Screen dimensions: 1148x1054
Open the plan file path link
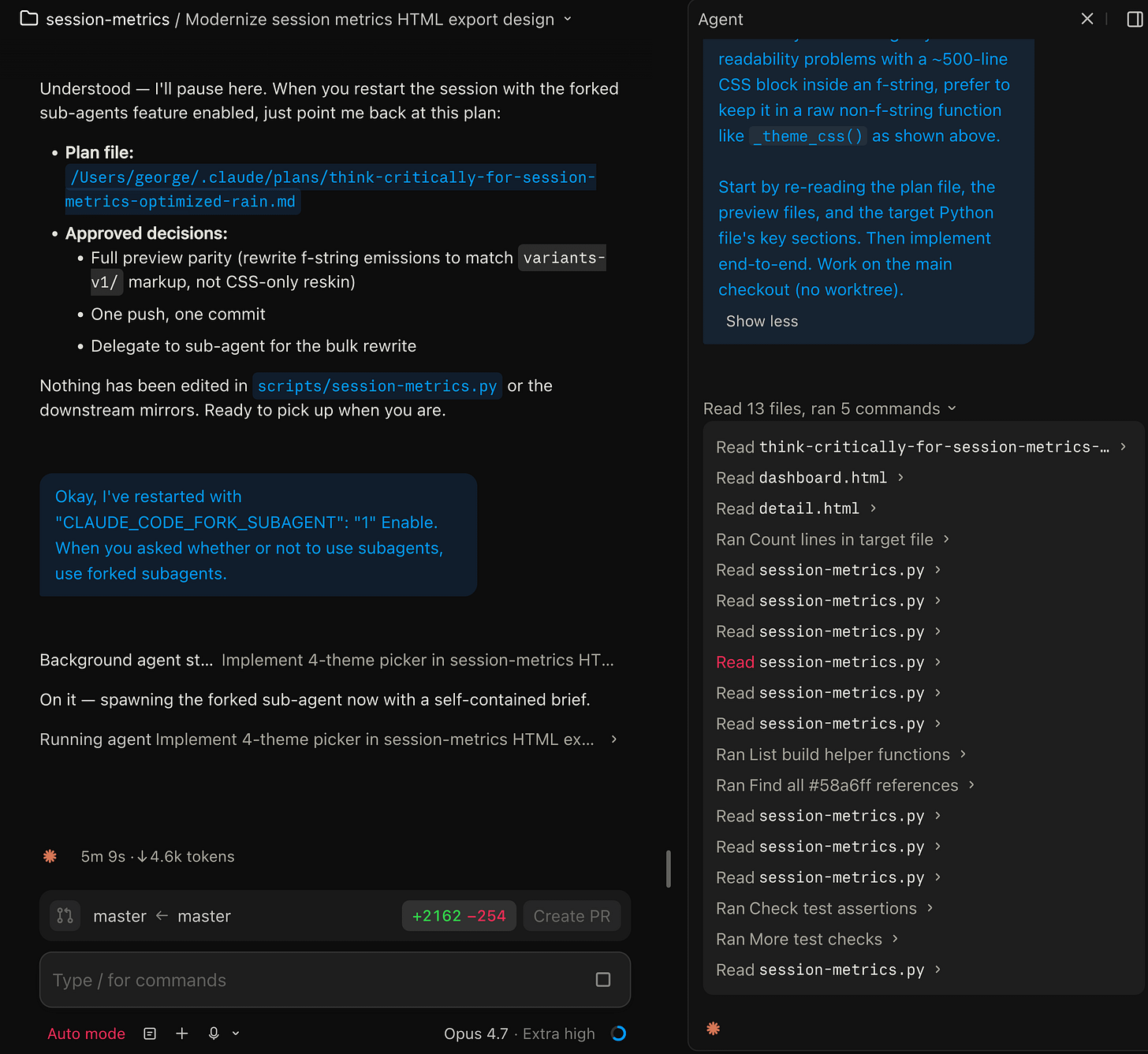pos(330,189)
